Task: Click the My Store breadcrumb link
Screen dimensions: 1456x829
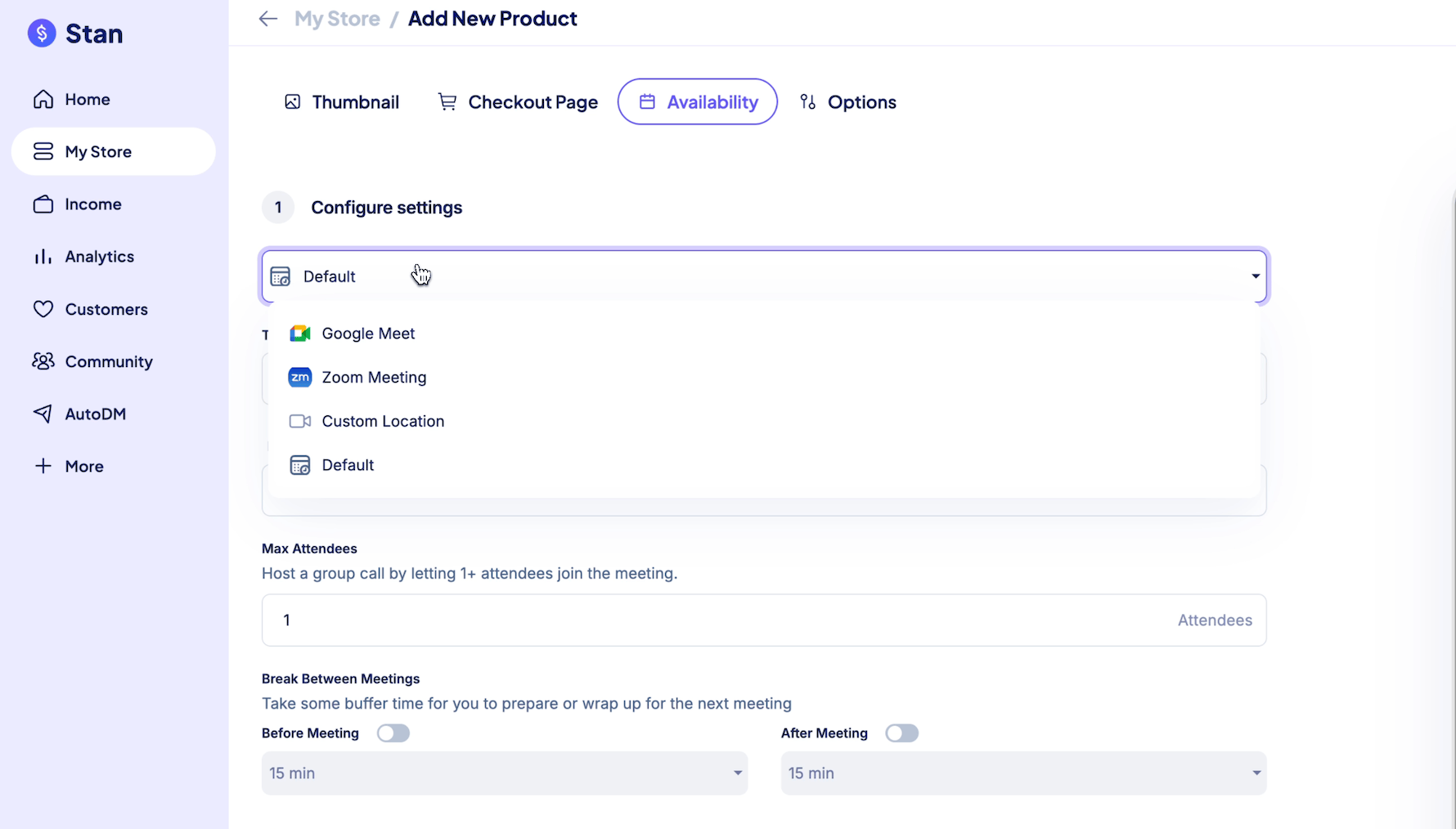Action: [337, 19]
